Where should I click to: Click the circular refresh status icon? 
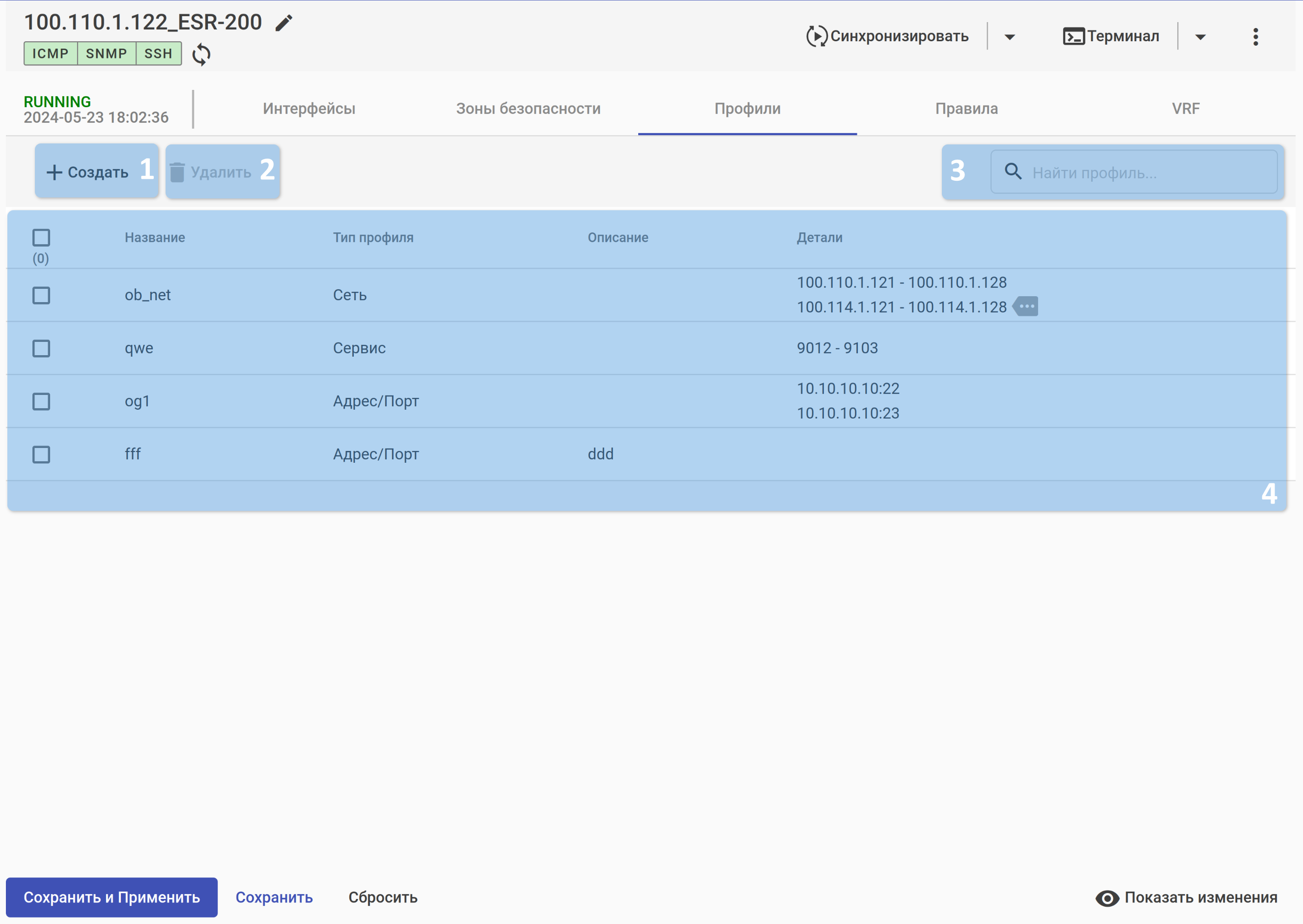point(201,55)
